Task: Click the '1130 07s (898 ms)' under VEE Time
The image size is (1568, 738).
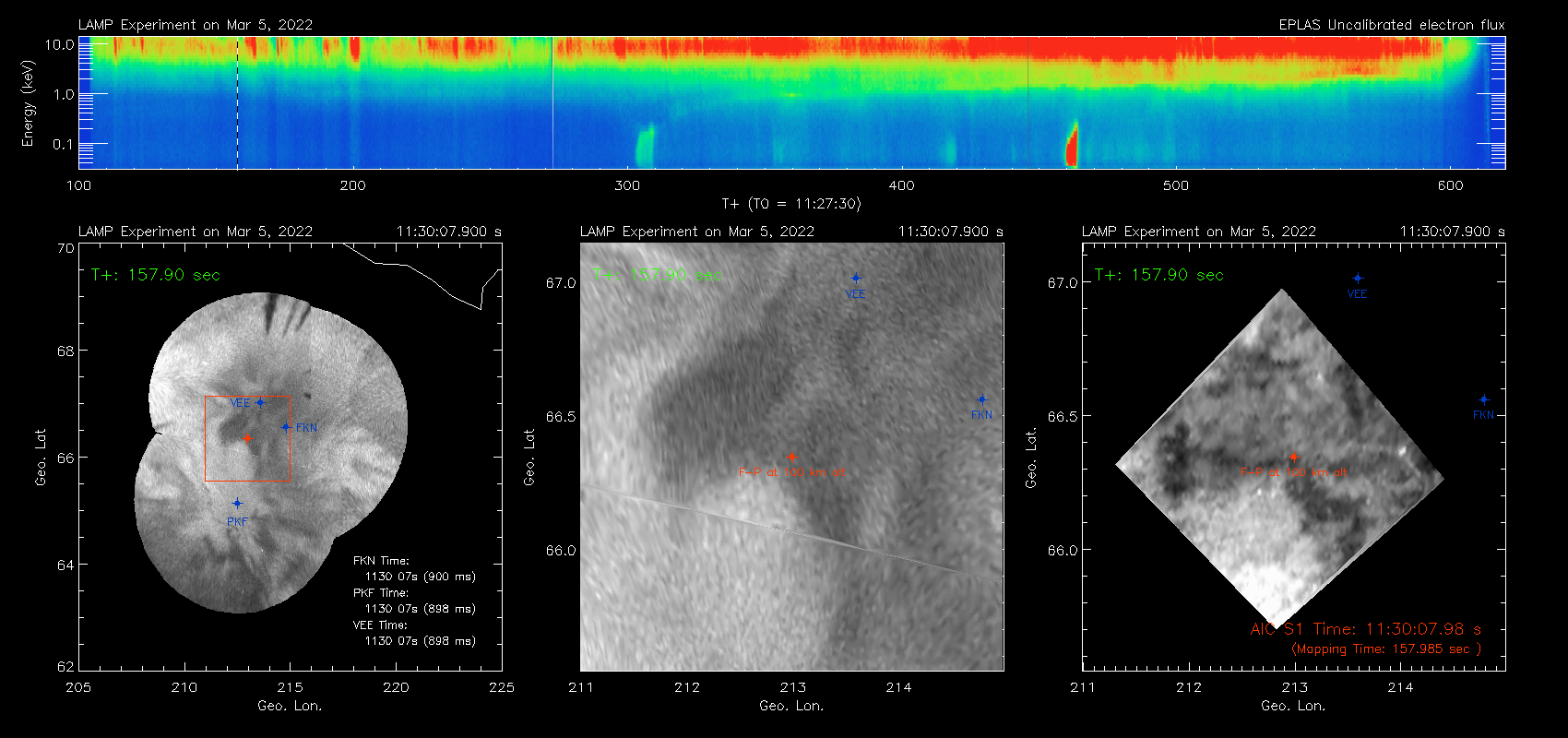Action: click(x=421, y=641)
